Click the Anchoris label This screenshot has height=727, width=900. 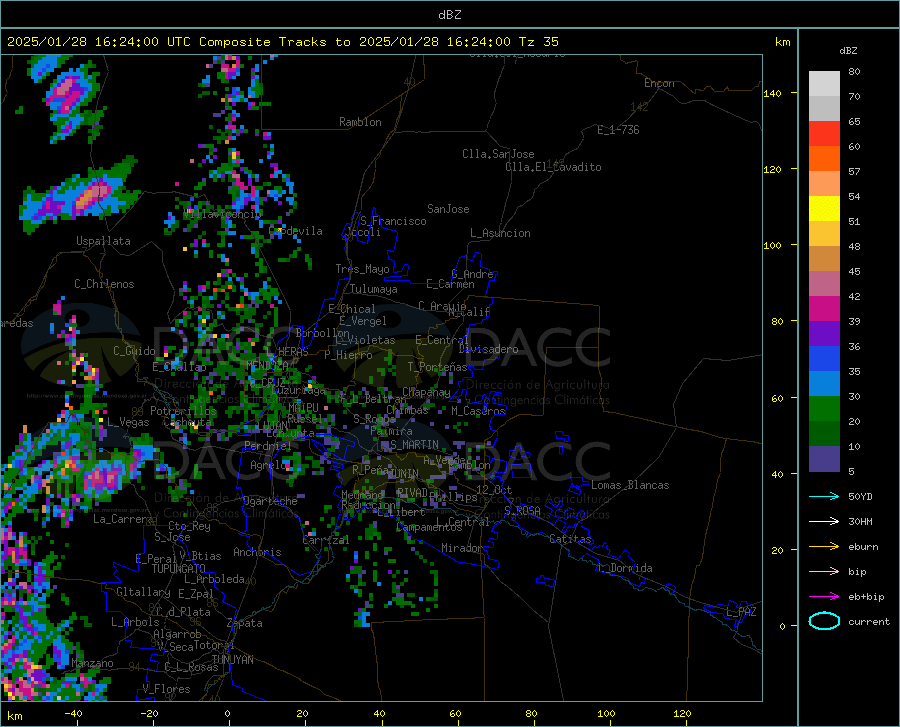point(257,552)
